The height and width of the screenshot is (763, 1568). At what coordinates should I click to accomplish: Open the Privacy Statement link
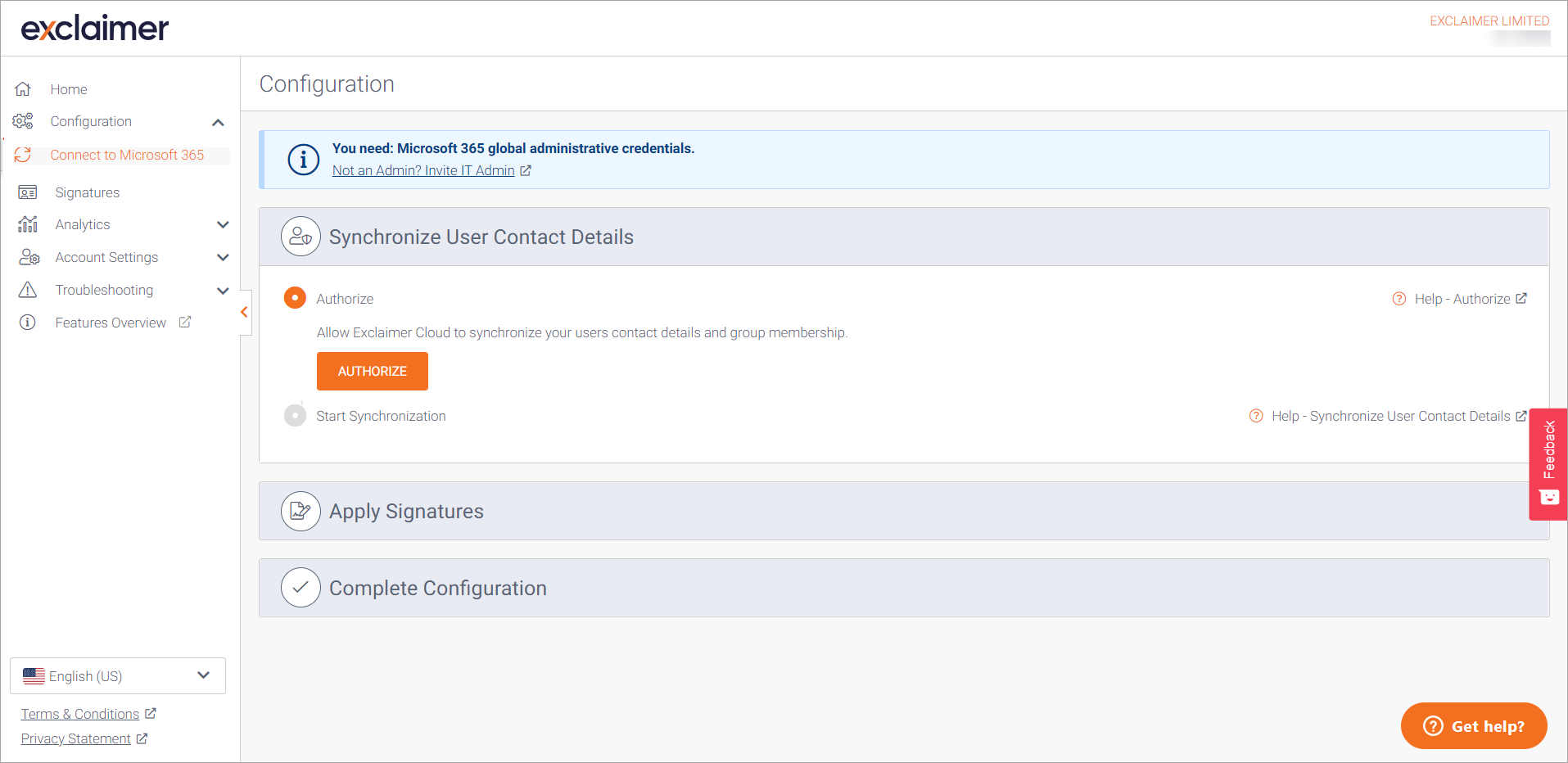point(76,738)
